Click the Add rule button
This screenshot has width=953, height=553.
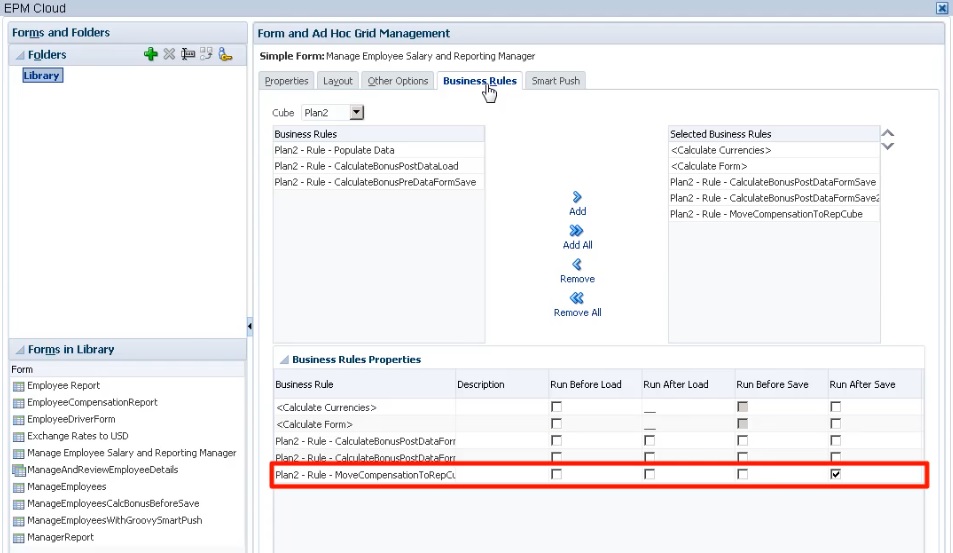577,204
